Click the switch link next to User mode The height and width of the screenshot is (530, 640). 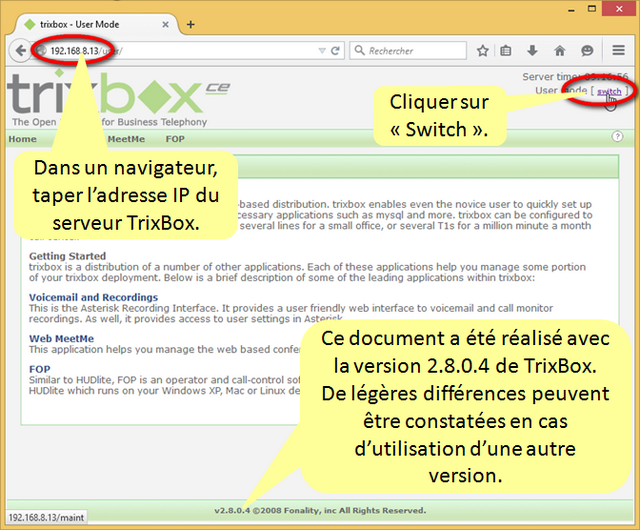tap(609, 91)
